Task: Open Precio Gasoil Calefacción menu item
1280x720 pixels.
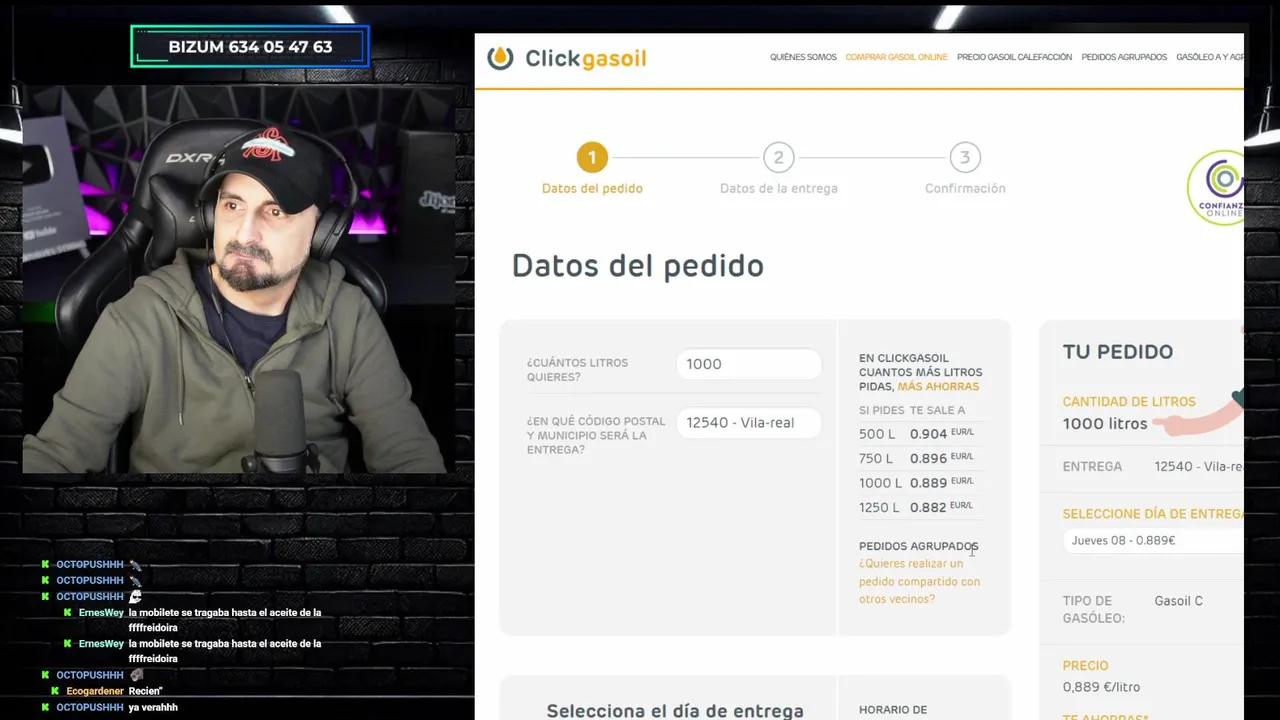Action: pyautogui.click(x=1014, y=57)
